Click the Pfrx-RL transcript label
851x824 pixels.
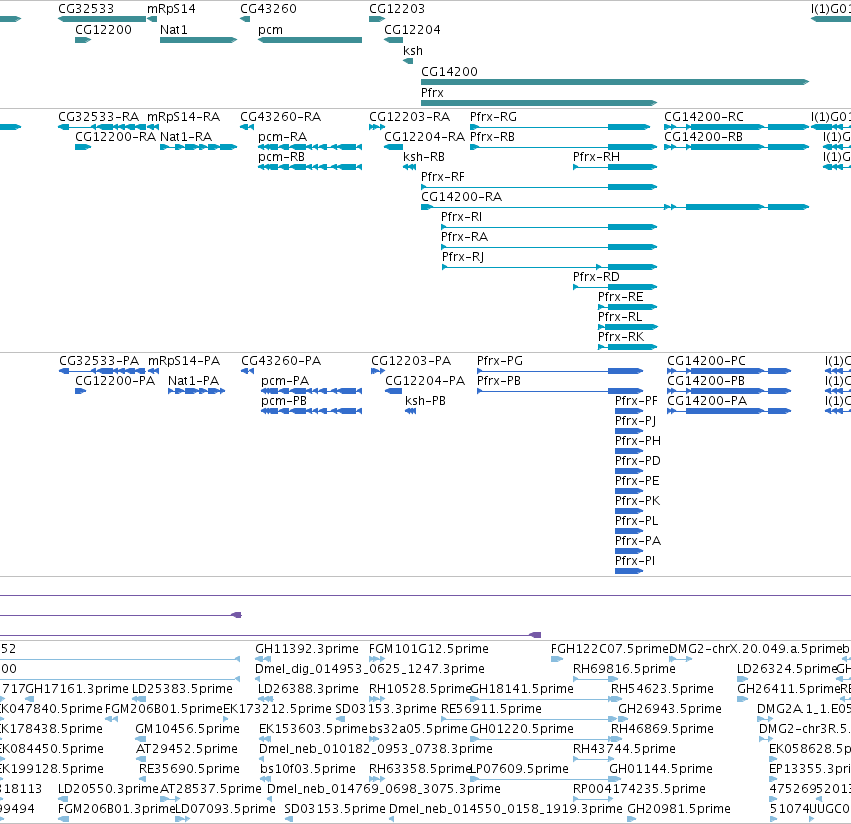pos(620,317)
